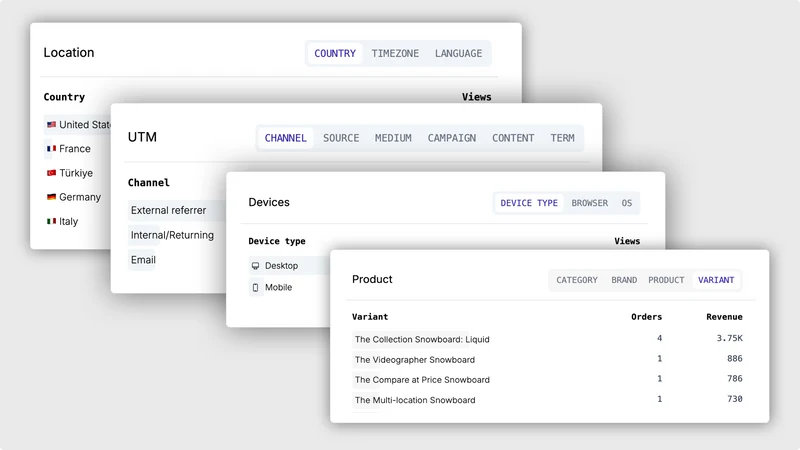Click the France flag icon
800x450 pixels.
pos(52,148)
